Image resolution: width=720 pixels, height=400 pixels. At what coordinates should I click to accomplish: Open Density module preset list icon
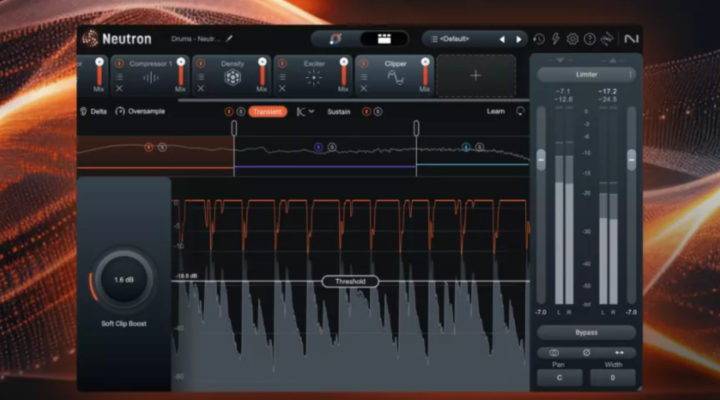(x=201, y=76)
